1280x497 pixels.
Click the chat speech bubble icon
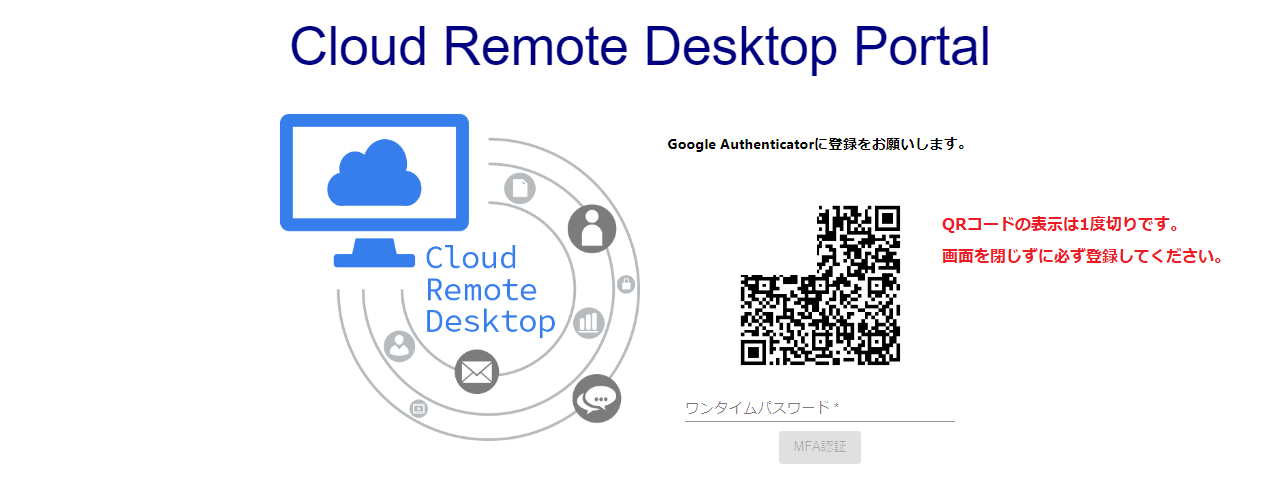coord(597,399)
